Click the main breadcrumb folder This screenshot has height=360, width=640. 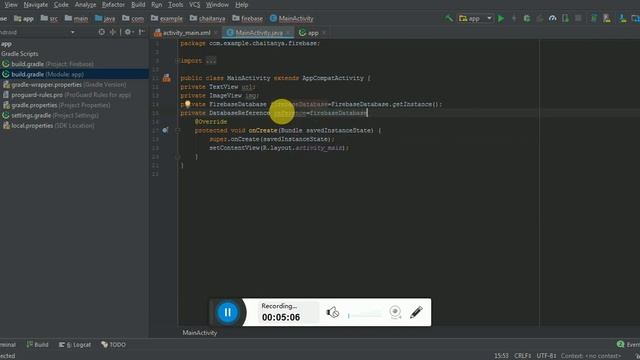(76, 18)
